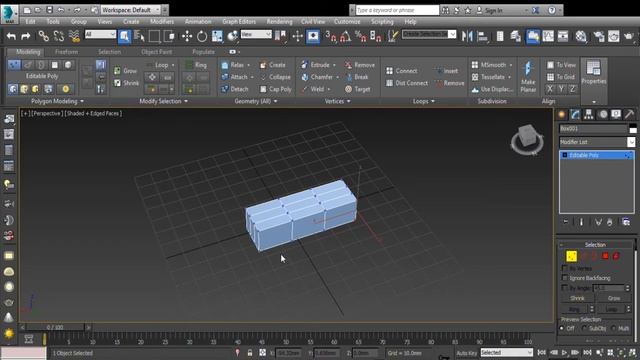Toggle the Auto Key button

467,353
